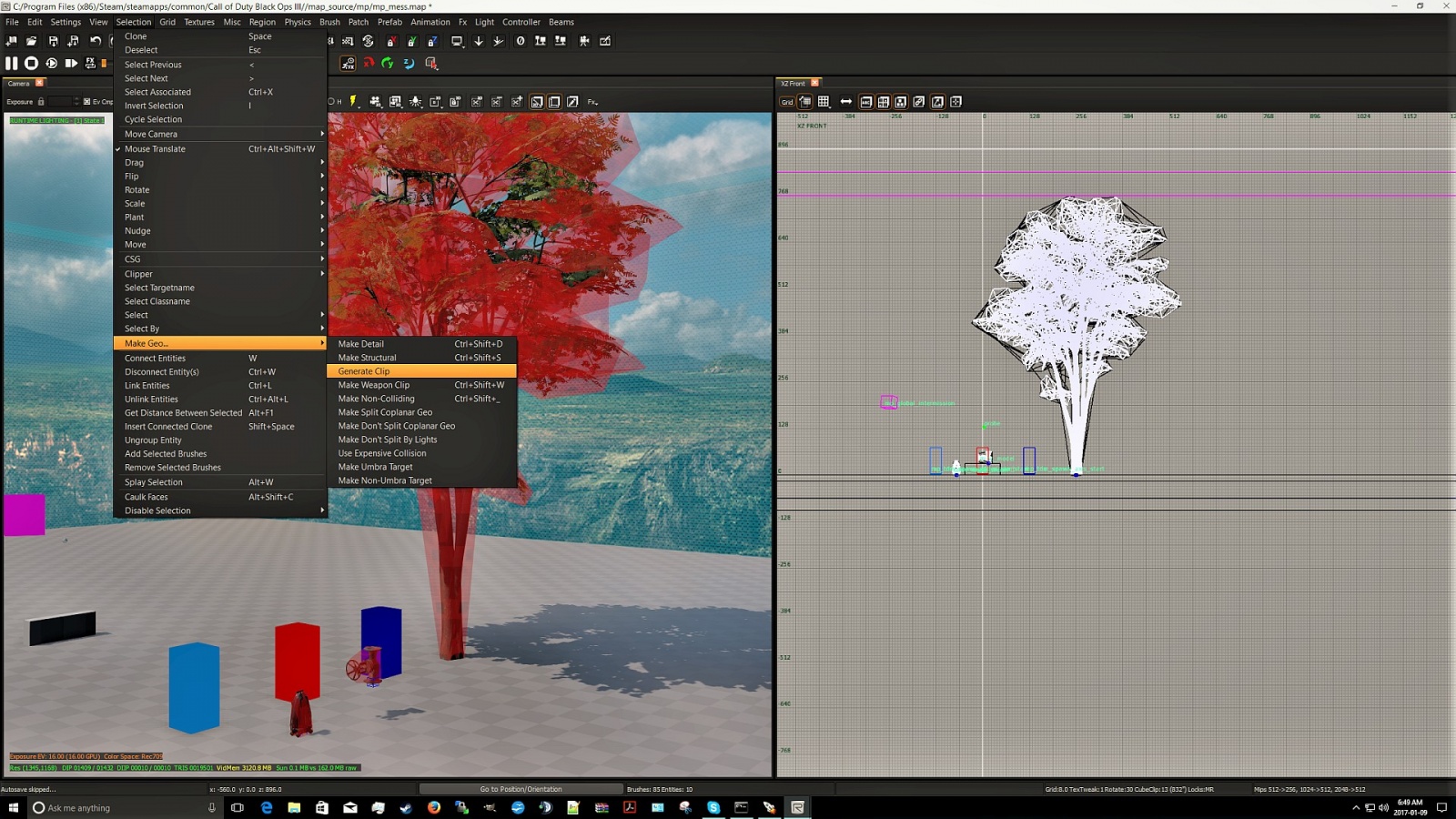Choose Generate Clip from the submenu
The image size is (1456, 819).
(x=364, y=371)
